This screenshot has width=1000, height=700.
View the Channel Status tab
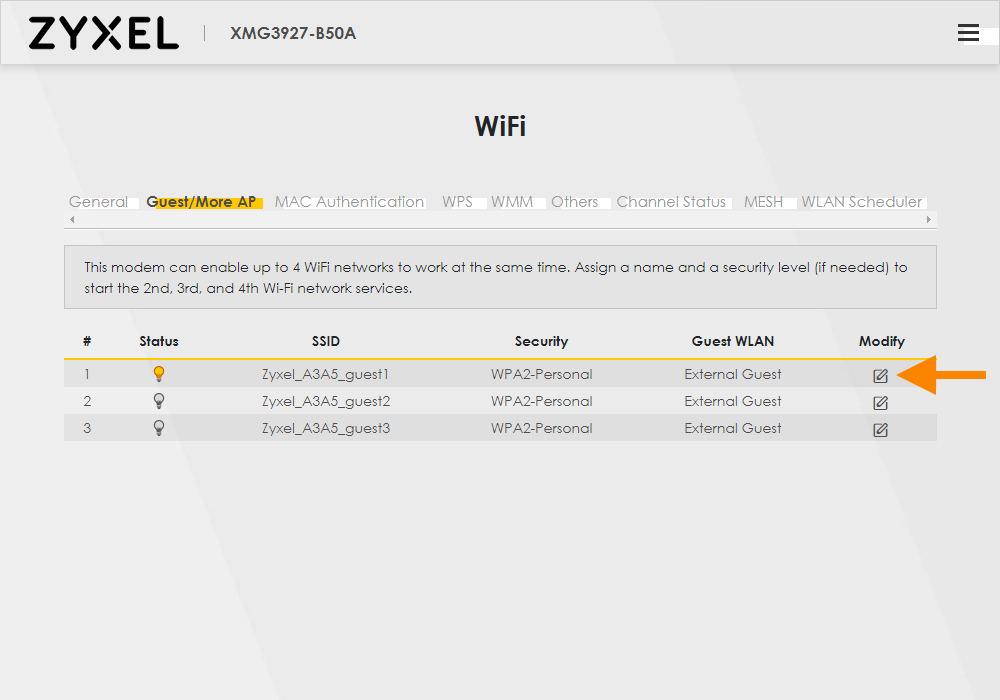click(671, 202)
